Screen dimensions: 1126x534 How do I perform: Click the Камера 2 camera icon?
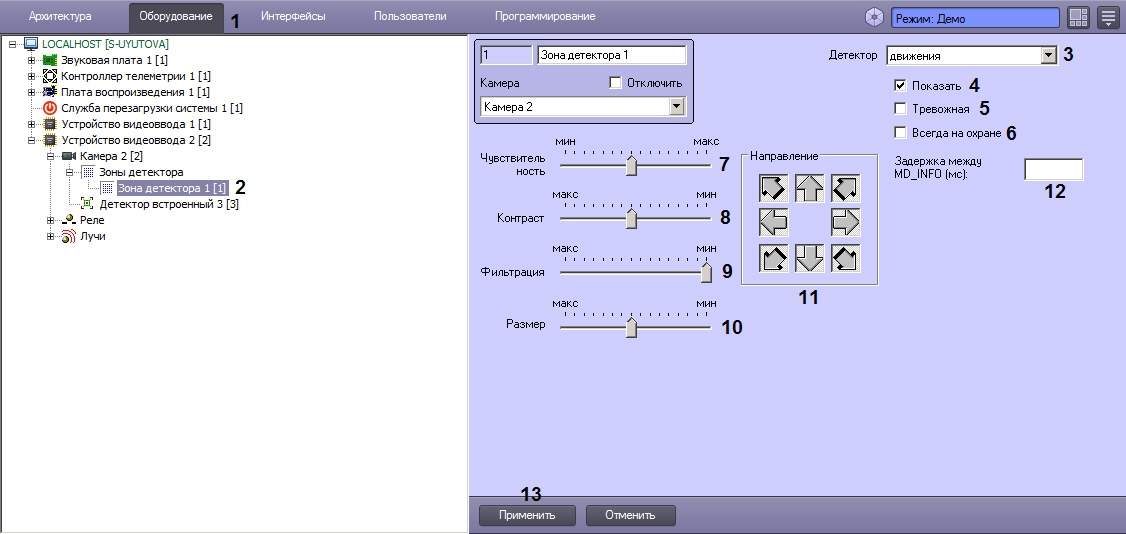pyautogui.click(x=69, y=156)
